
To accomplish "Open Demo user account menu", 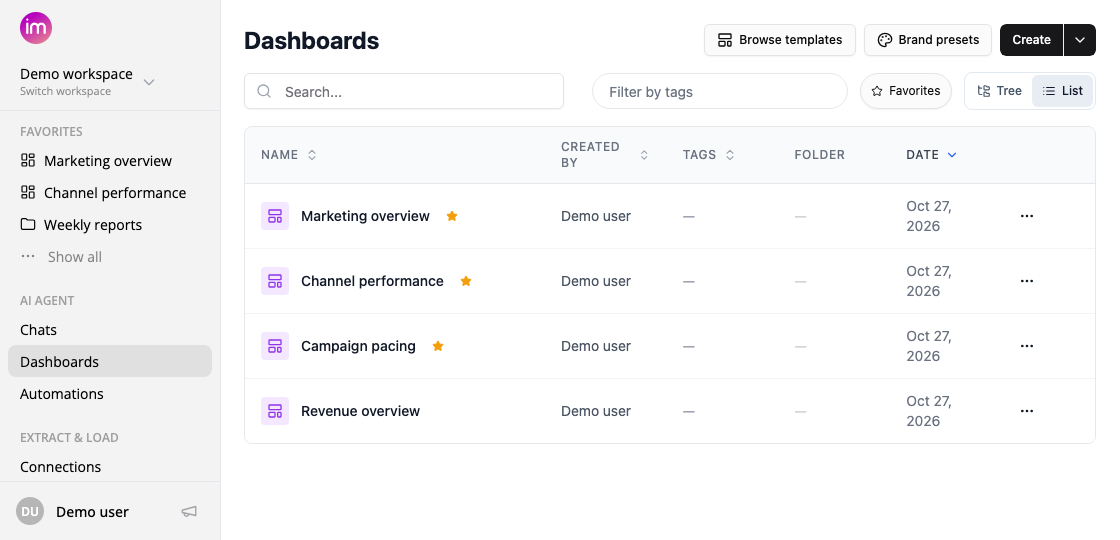I will click(93, 511).
